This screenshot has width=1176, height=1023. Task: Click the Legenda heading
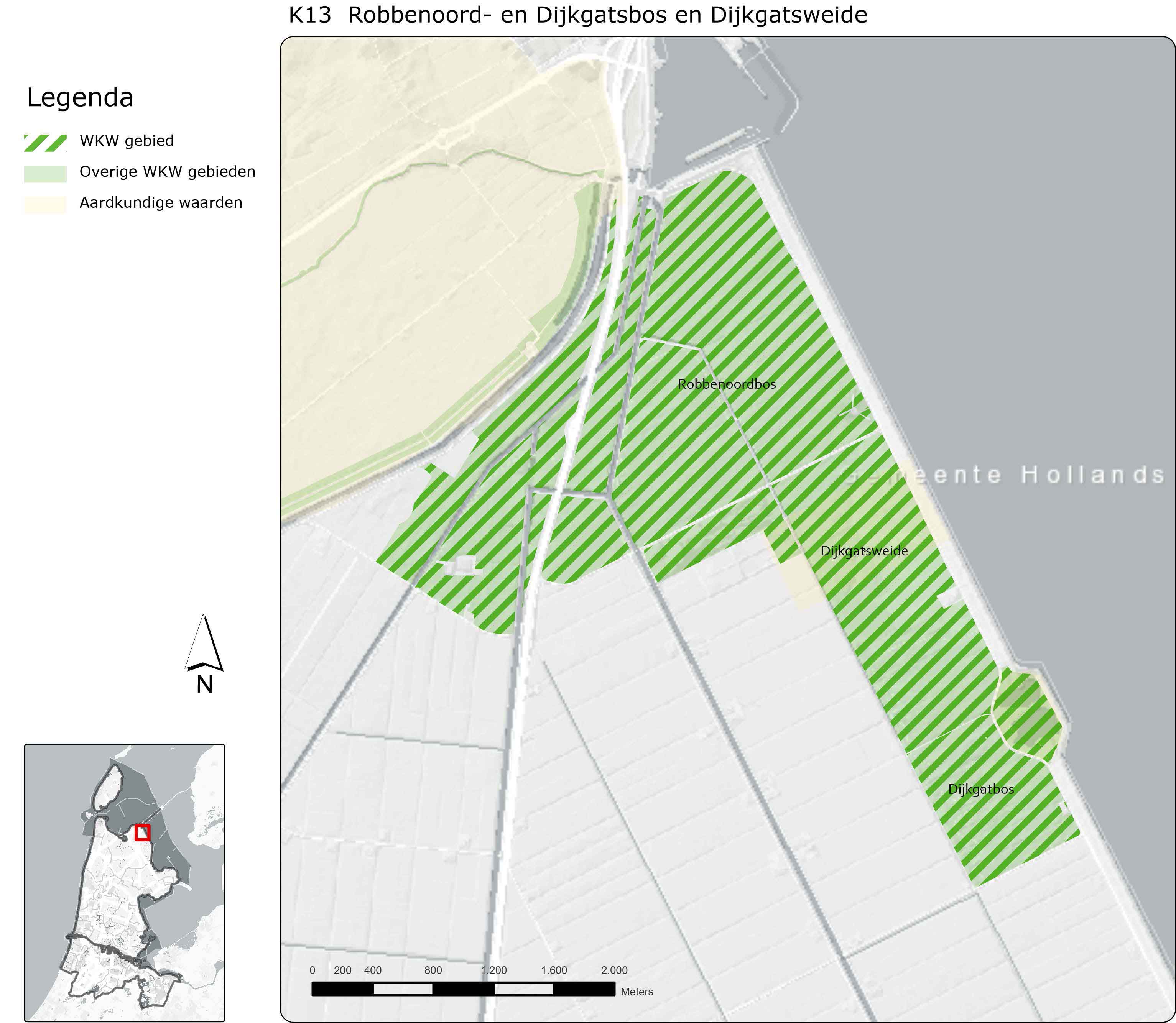[80, 98]
